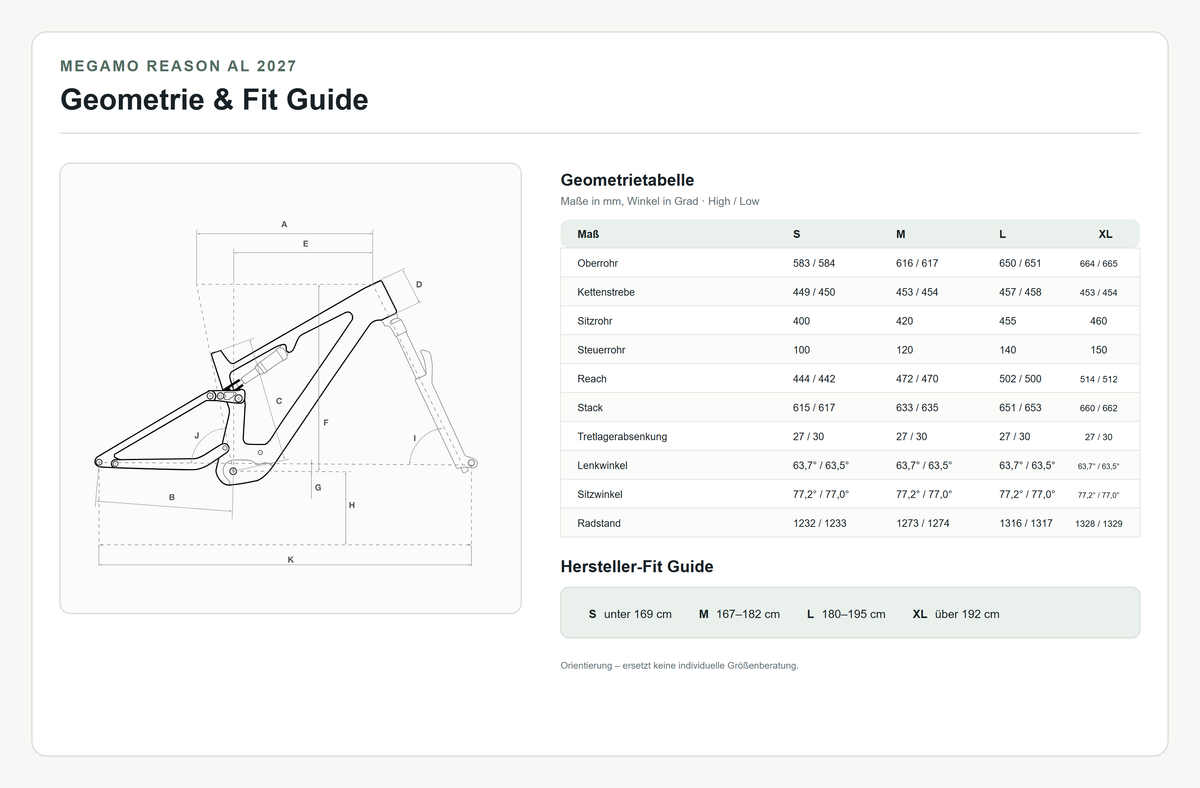Screen dimensions: 1200x788
Task: Click Steuerrohr value '120'
Action: (x=905, y=350)
